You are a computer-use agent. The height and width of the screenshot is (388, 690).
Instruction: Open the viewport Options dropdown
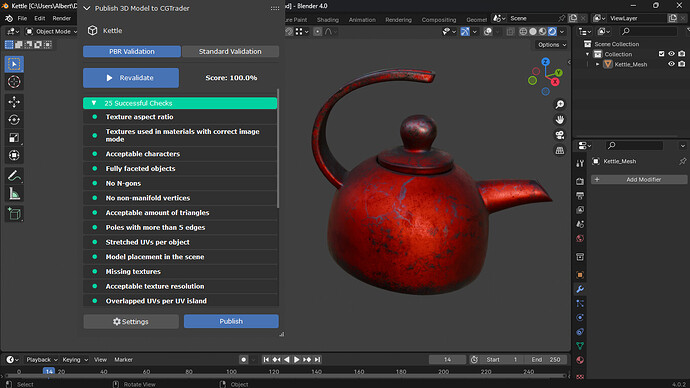[x=552, y=44]
